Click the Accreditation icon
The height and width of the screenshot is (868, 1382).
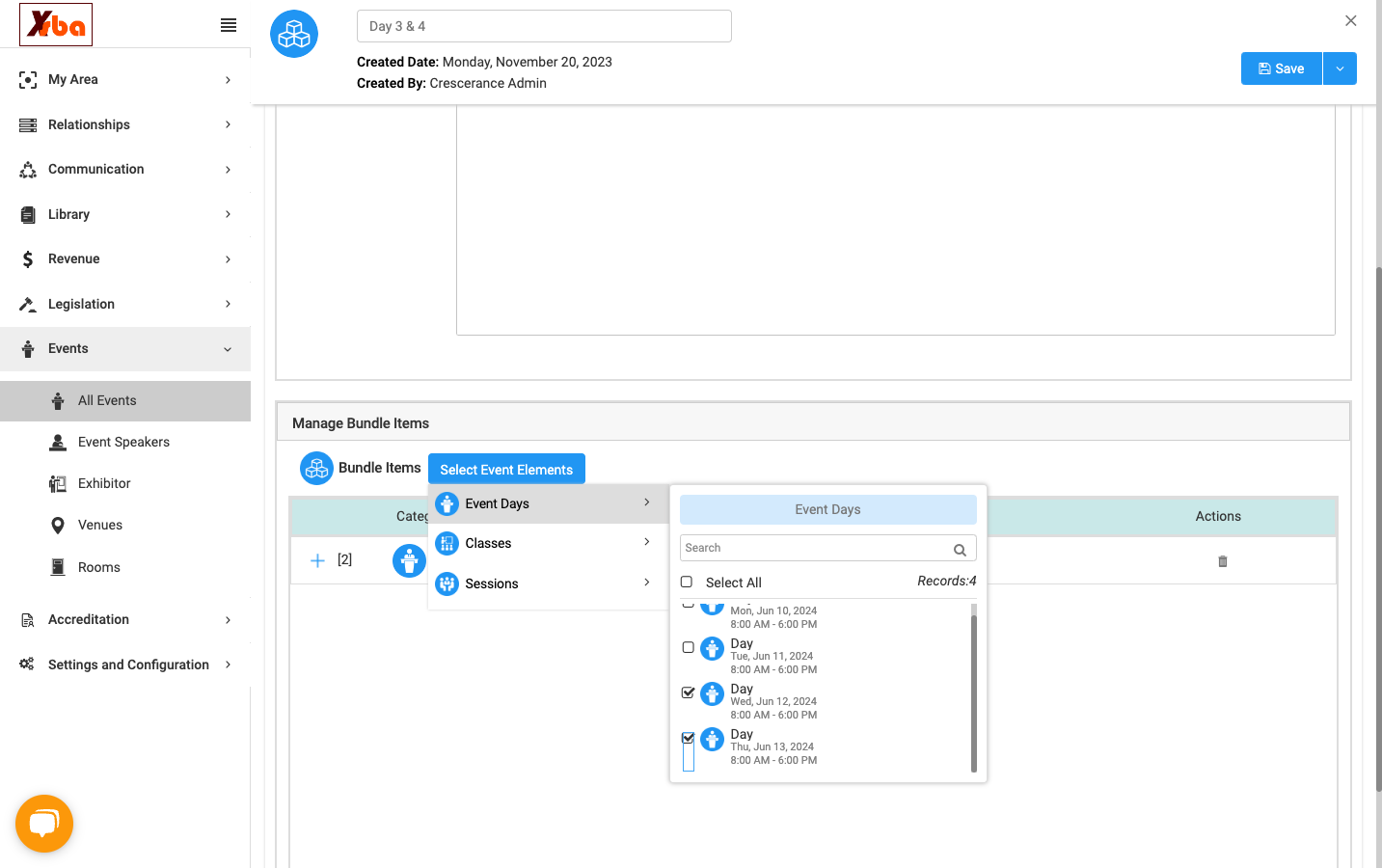[x=28, y=620]
